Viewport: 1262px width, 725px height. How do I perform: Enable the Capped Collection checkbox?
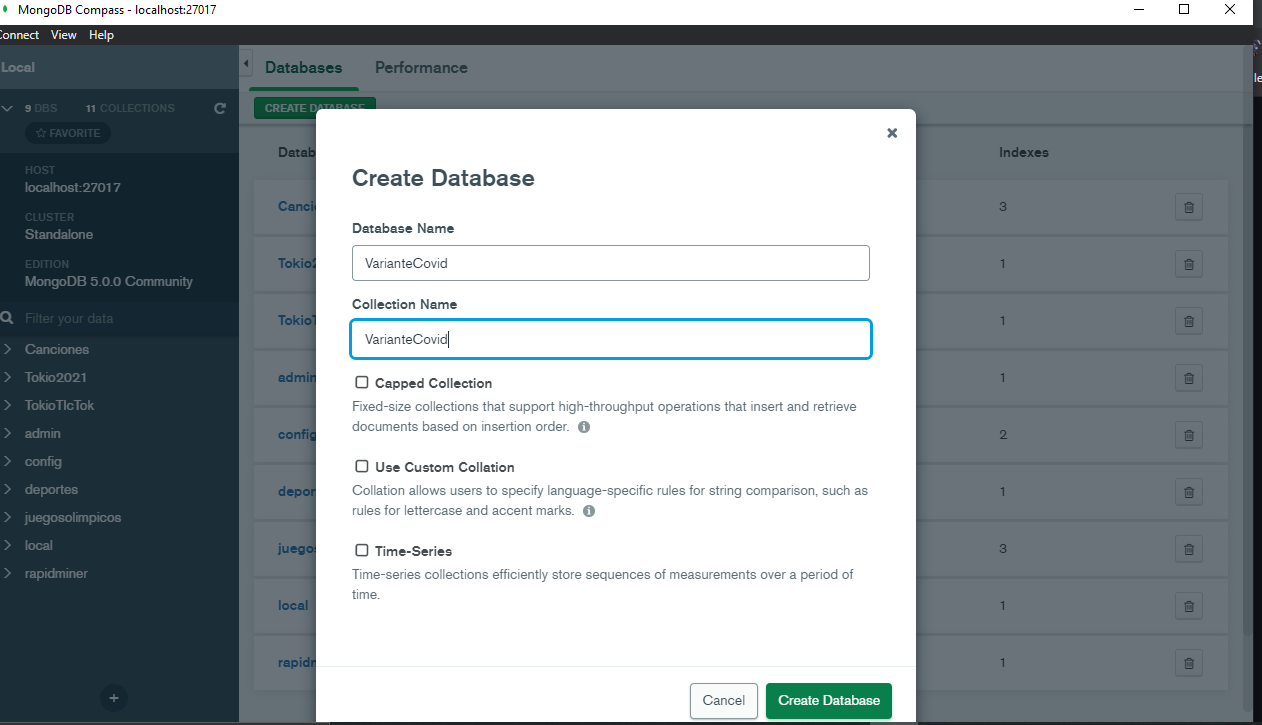362,382
